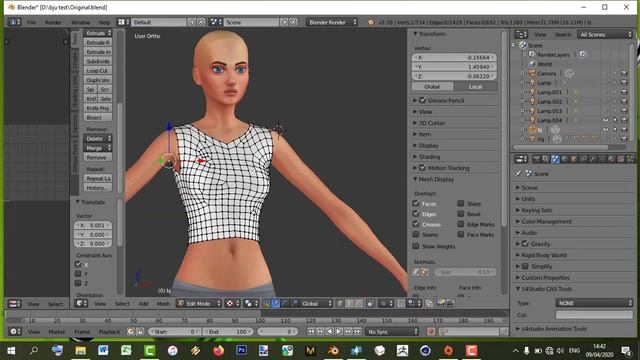640x360 pixels.
Task: Open the Blender Render engine dropdown
Action: tap(332, 22)
